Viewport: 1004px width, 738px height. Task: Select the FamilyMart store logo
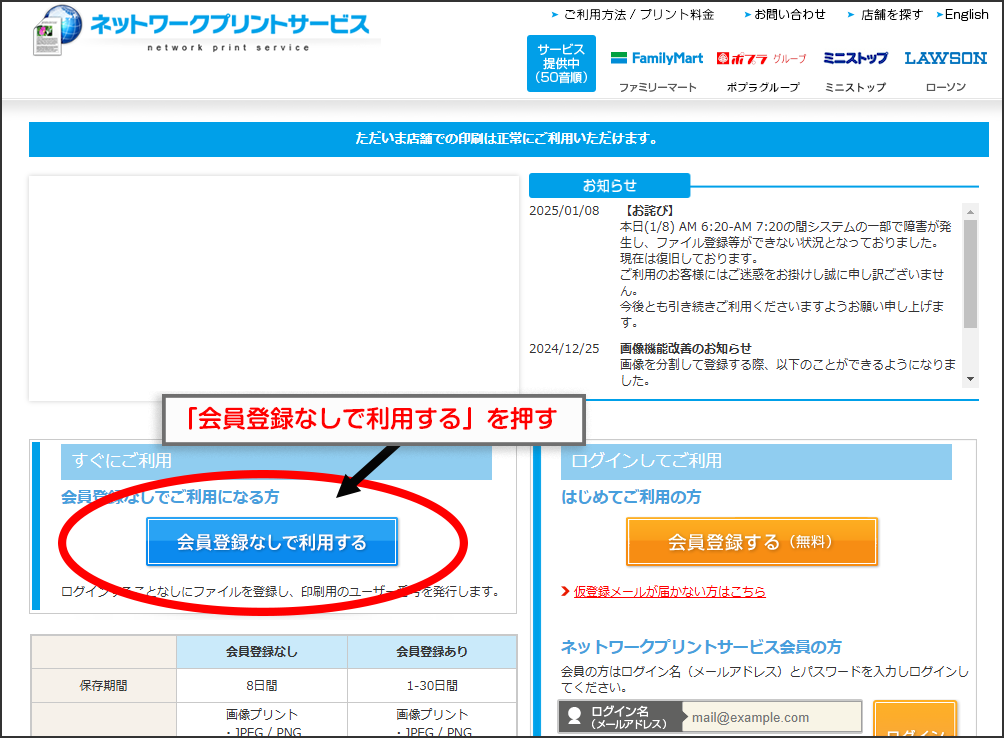657,58
